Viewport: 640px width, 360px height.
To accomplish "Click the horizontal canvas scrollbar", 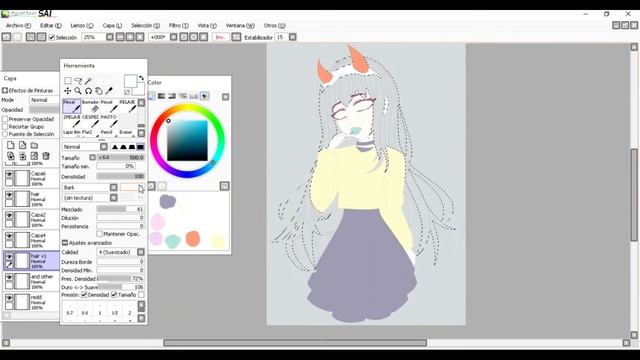I will [x=295, y=343].
